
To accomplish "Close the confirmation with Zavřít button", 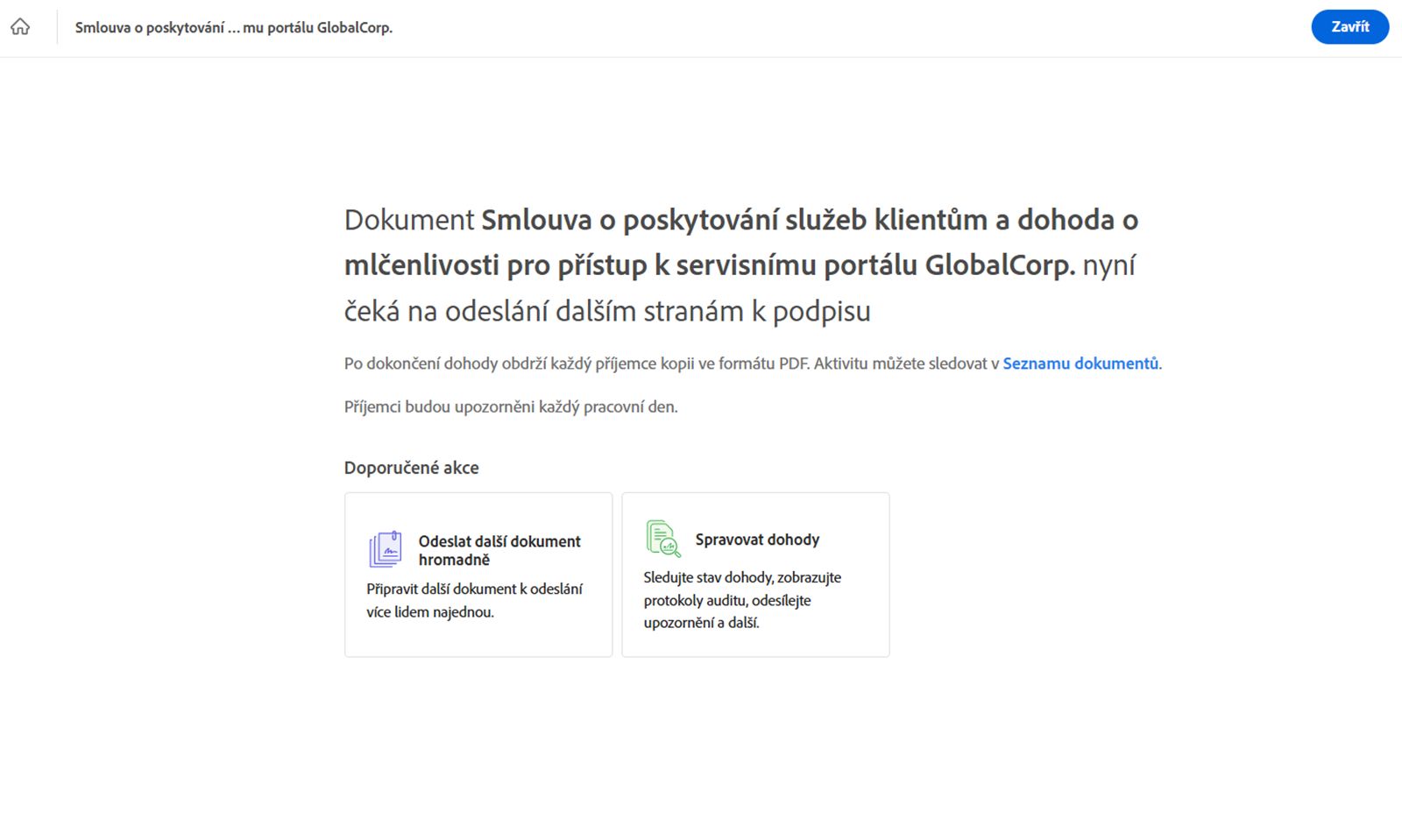I will (x=1349, y=27).
